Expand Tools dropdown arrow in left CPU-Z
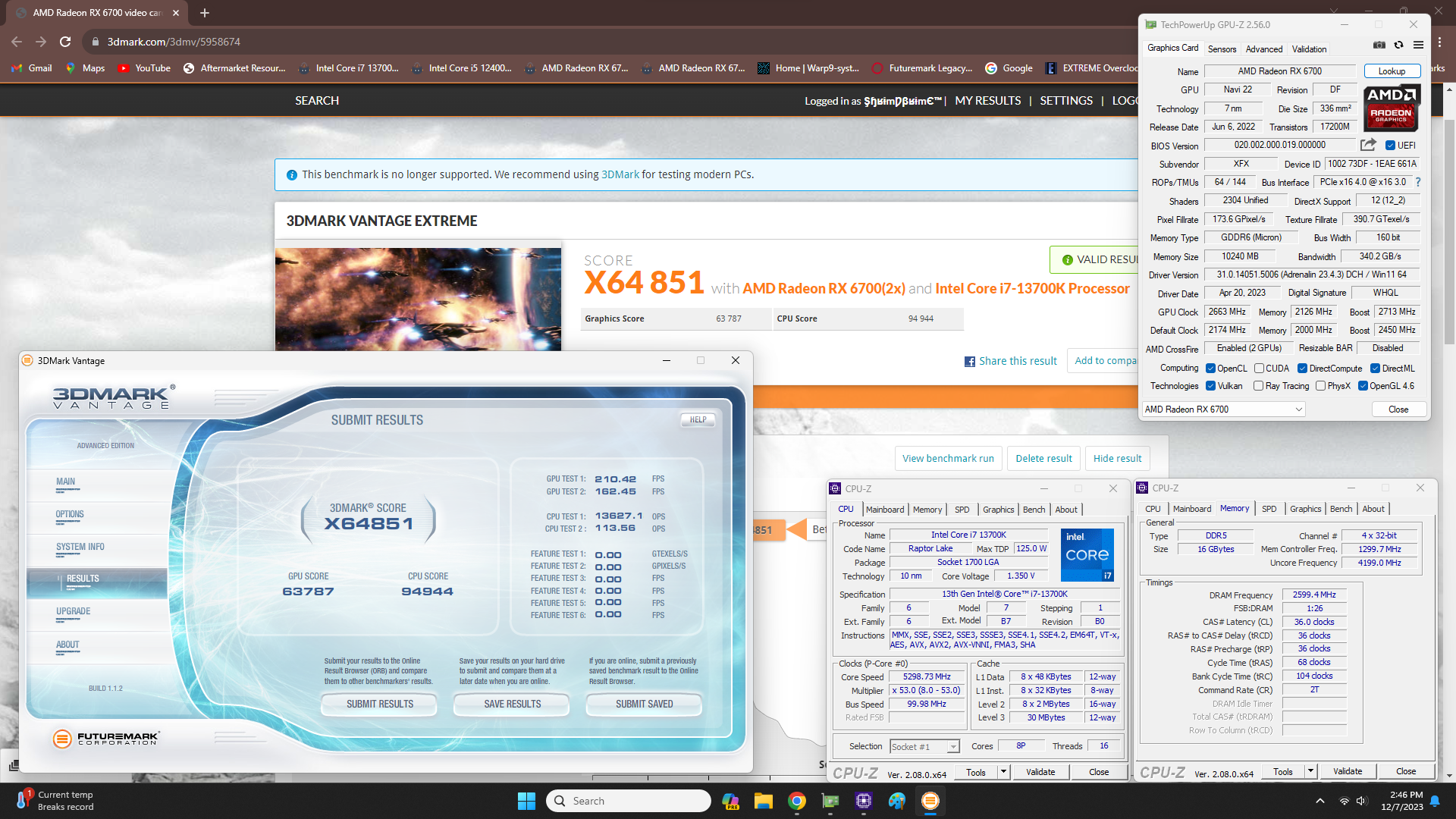The image size is (1456, 819). coord(1003,772)
